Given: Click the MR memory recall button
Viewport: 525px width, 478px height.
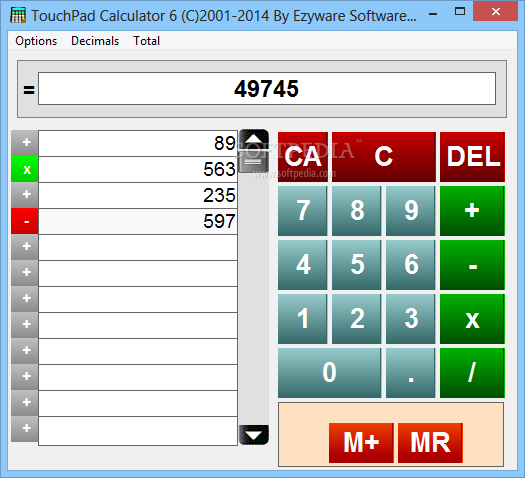Looking at the screenshot, I should (x=430, y=443).
